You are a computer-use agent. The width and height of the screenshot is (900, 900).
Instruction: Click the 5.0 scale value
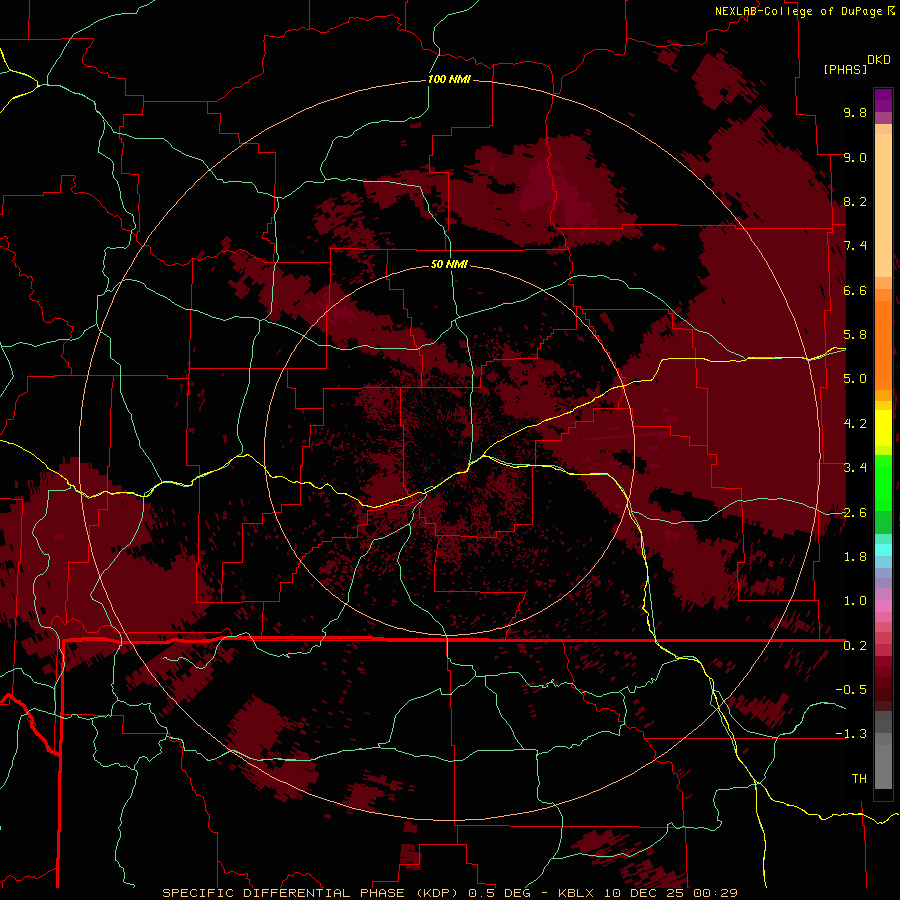point(855,379)
